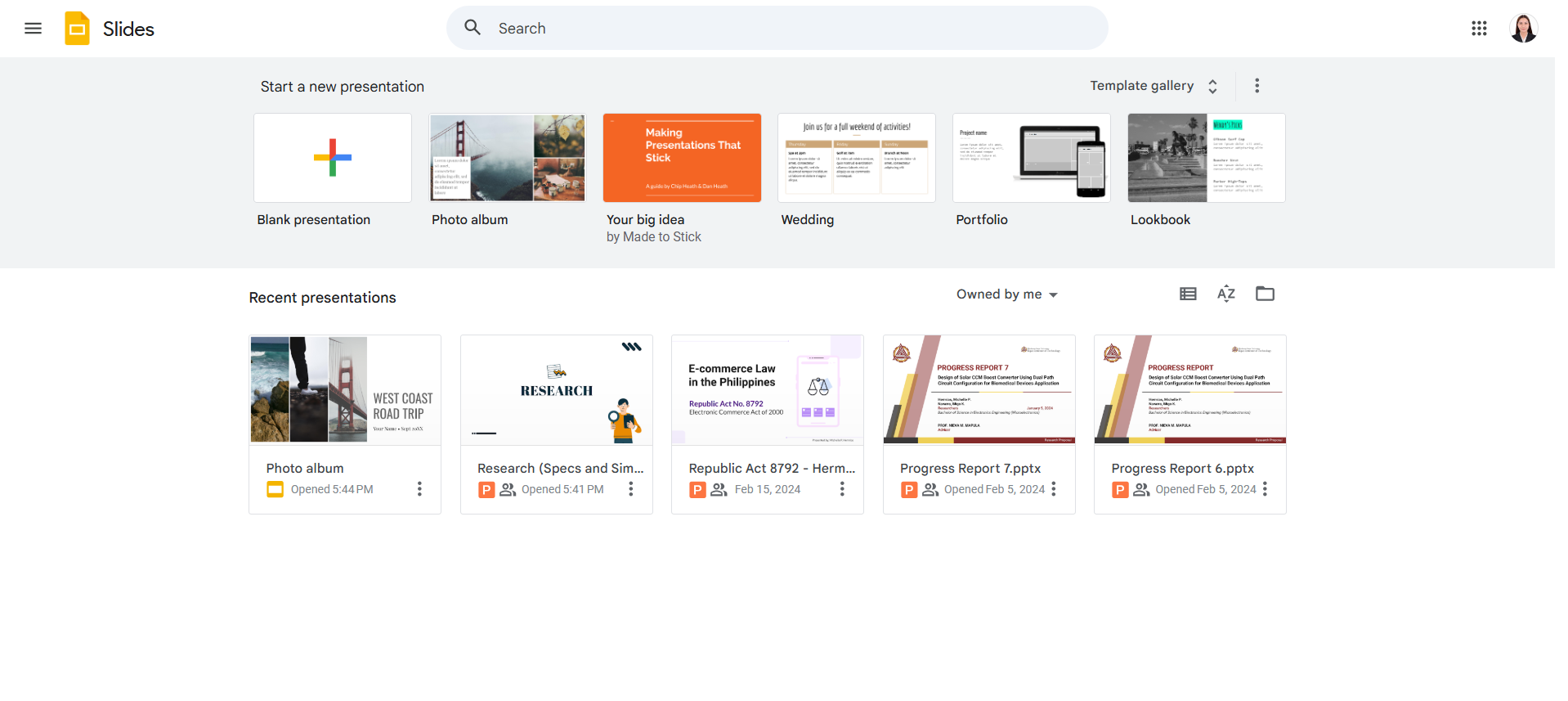This screenshot has width=1568, height=701.
Task: Click 'Opened 5:44 PM' text
Action: (x=332, y=490)
